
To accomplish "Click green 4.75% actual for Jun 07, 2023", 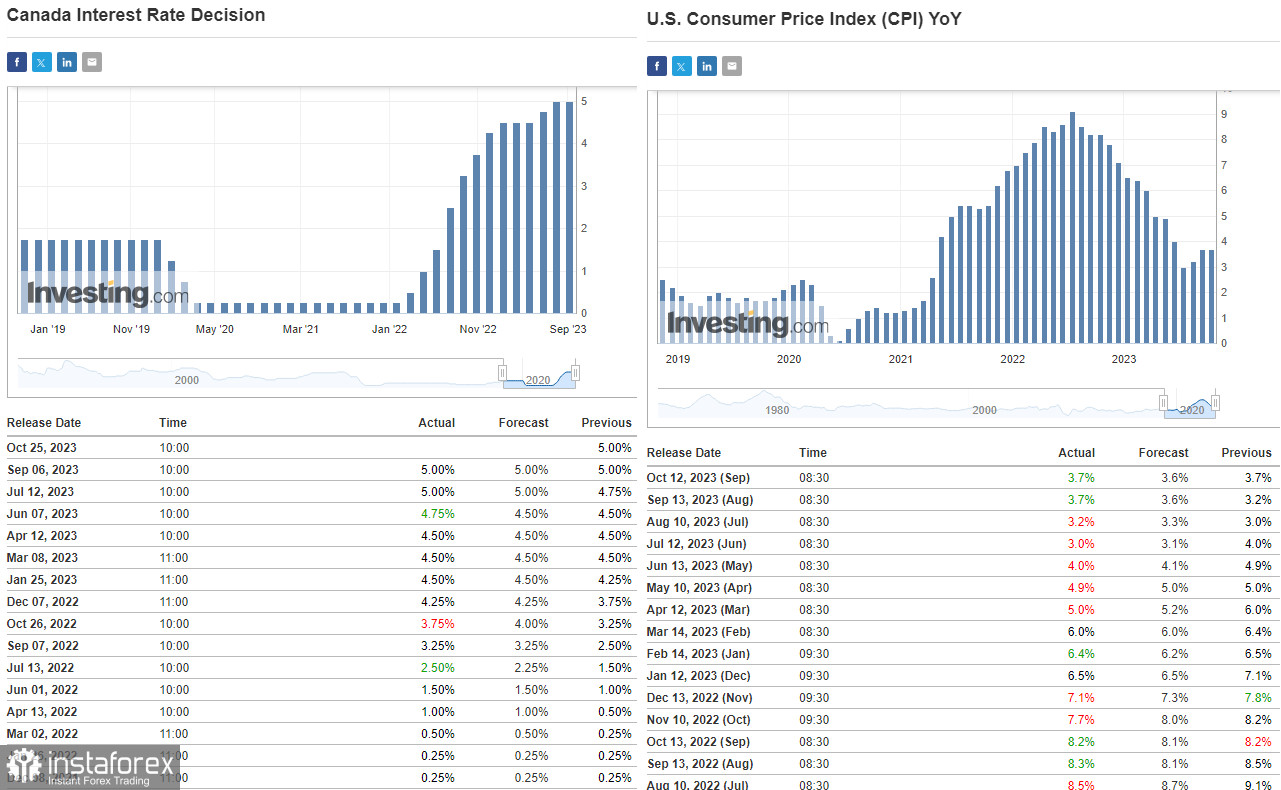I will click(437, 514).
